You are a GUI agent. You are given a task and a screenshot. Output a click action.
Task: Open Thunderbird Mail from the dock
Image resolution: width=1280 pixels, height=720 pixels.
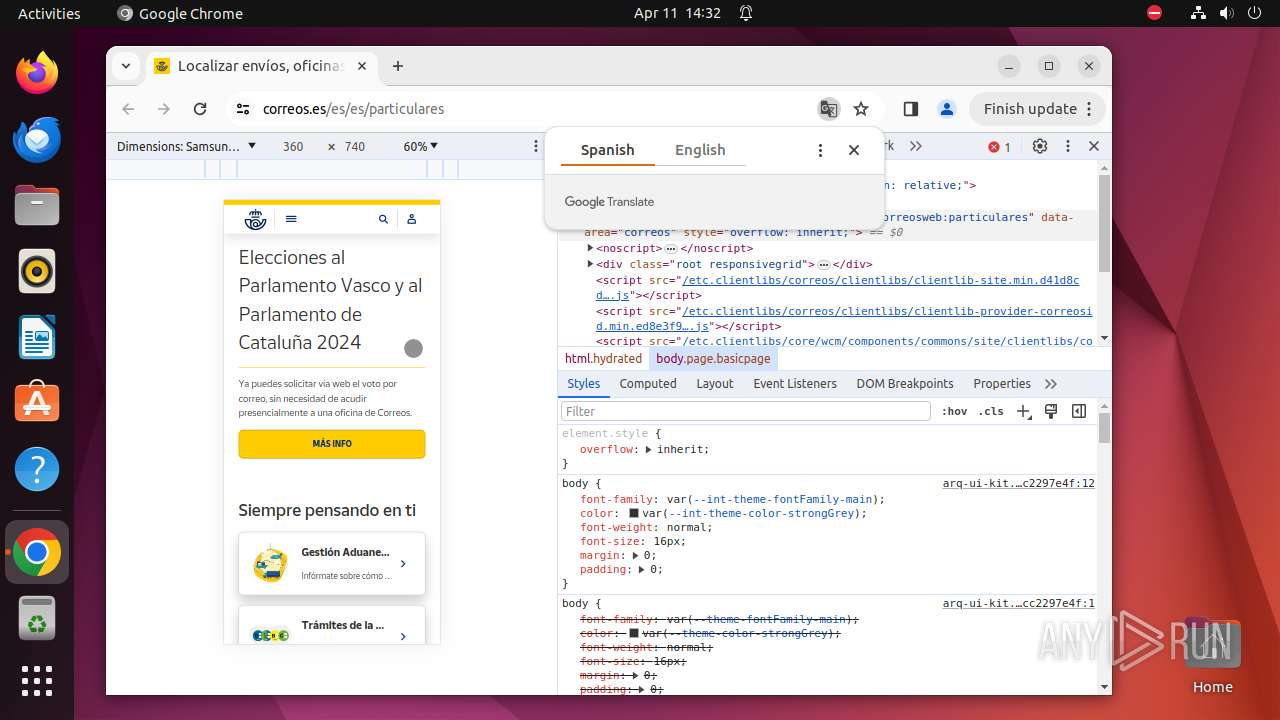point(37,139)
